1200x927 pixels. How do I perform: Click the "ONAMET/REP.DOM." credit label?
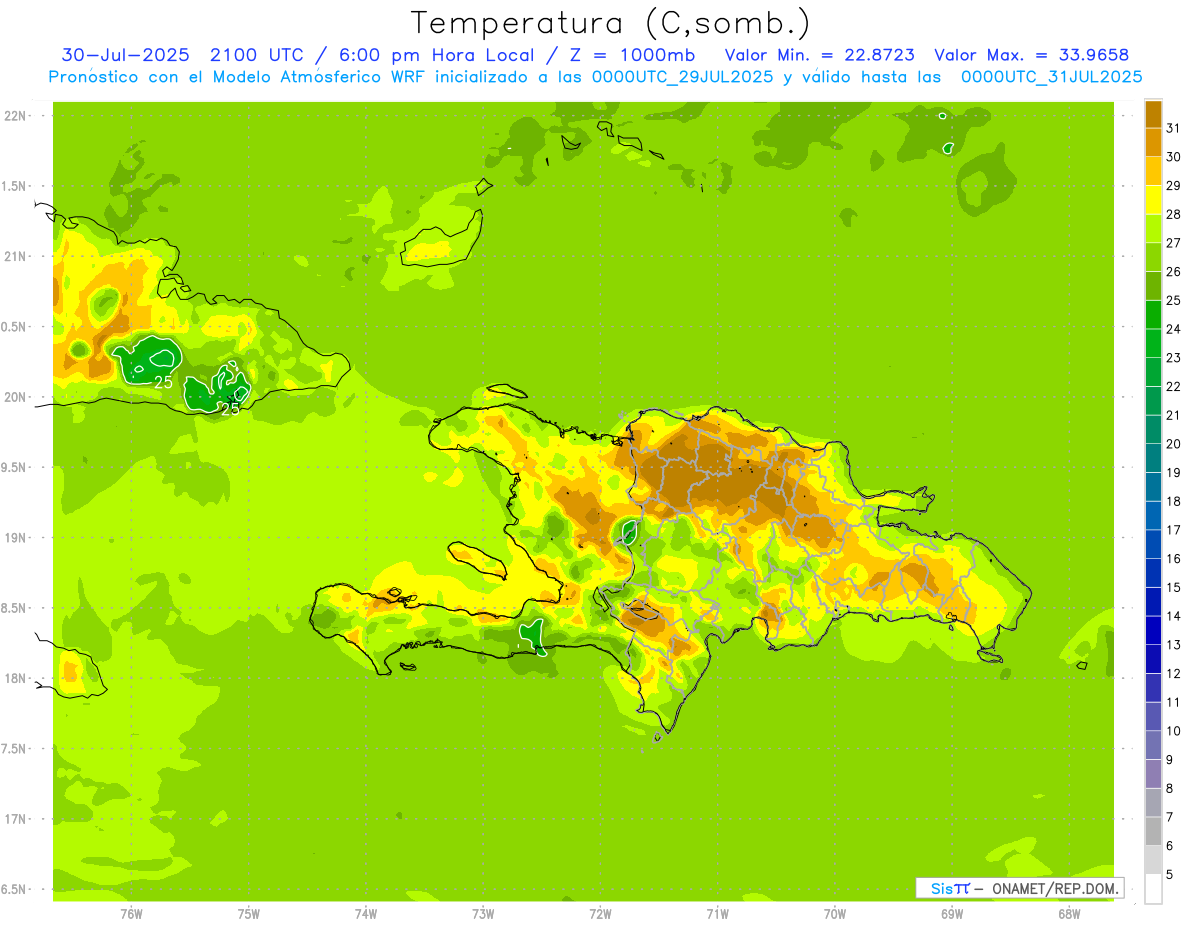pyautogui.click(x=1054, y=888)
